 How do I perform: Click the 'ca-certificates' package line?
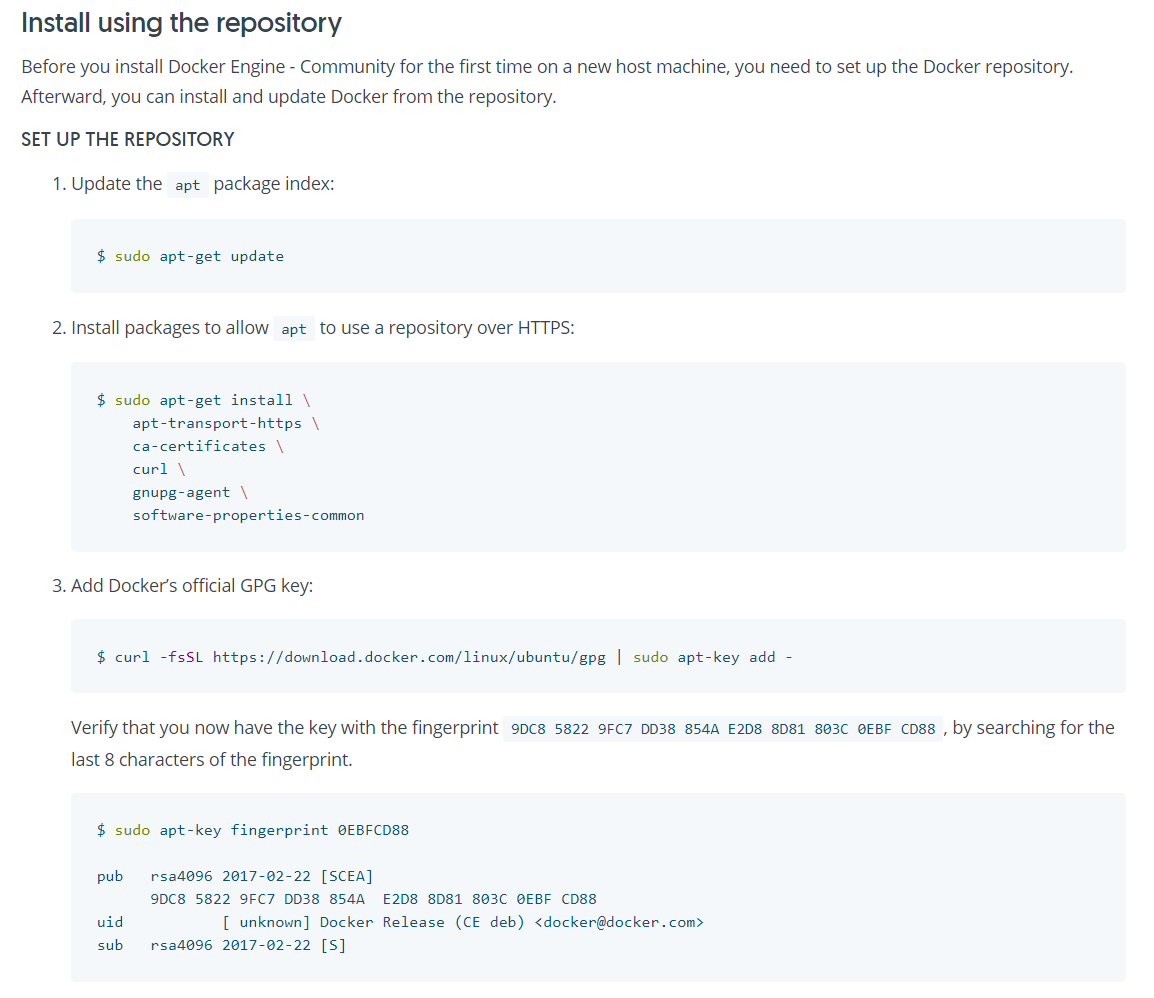(199, 446)
